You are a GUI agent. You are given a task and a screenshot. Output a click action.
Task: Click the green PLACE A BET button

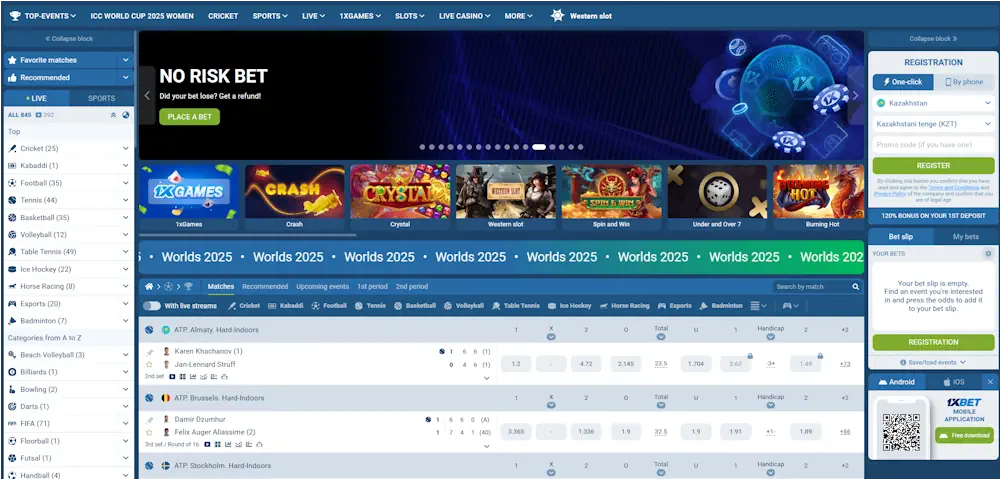pyautogui.click(x=189, y=117)
